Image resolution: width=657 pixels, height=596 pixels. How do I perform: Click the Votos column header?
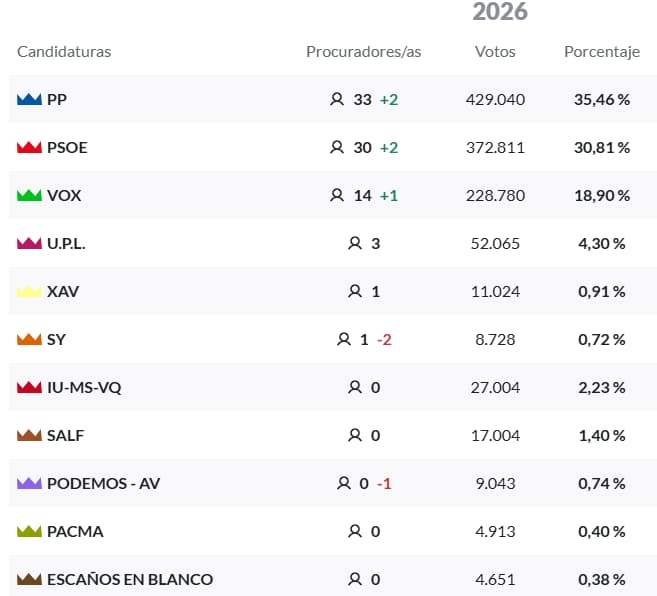pos(495,52)
